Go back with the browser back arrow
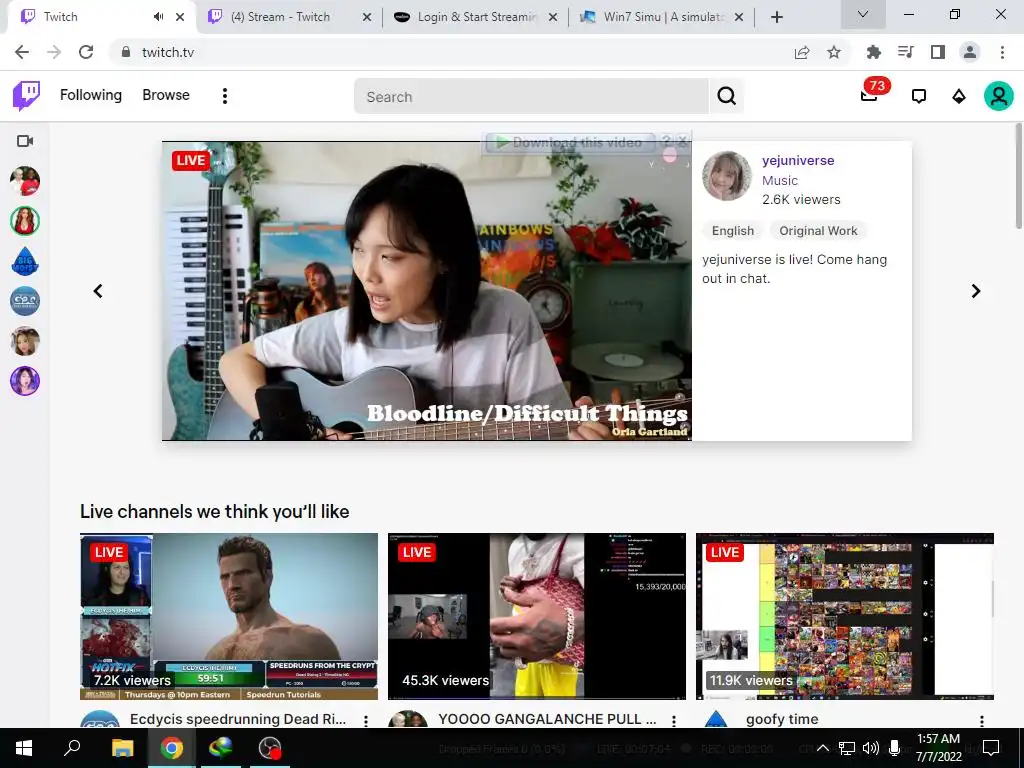 point(22,52)
